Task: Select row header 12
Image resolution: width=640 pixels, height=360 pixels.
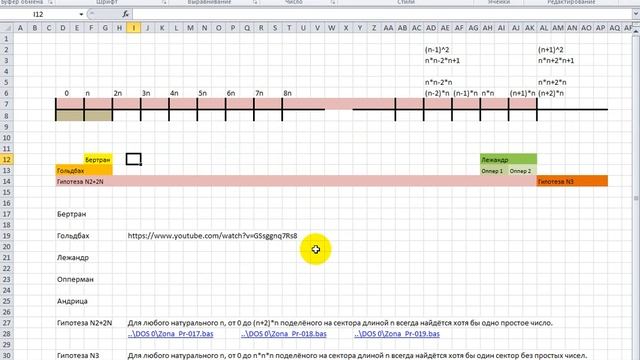Action: point(7,160)
